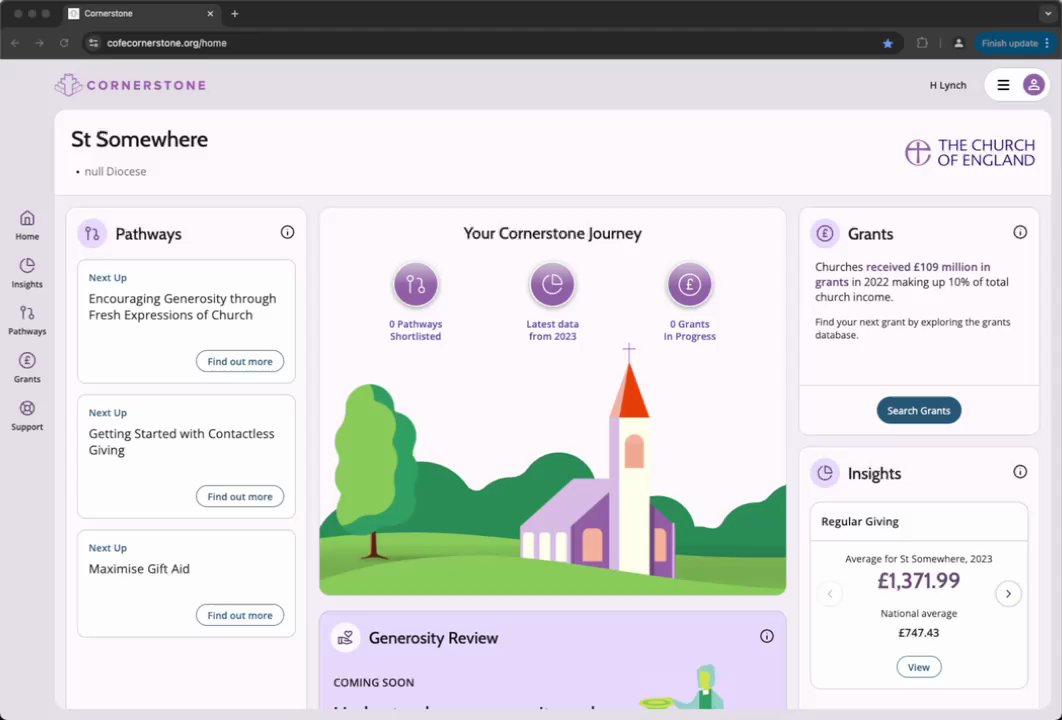Click the Latest data journey circle

click(552, 284)
